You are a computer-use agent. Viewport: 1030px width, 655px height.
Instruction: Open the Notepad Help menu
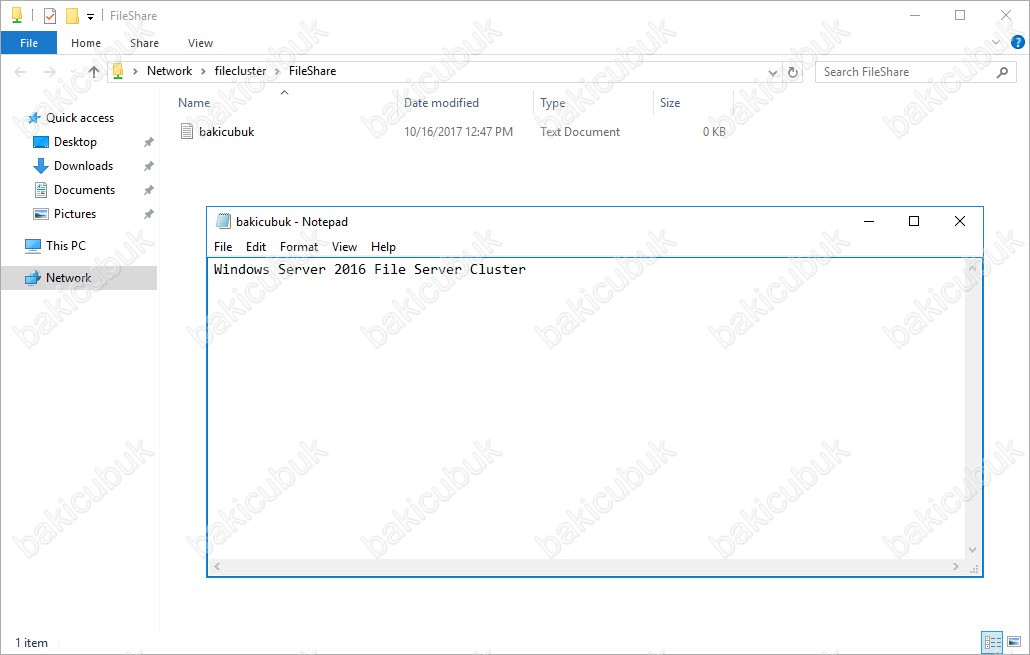point(384,247)
